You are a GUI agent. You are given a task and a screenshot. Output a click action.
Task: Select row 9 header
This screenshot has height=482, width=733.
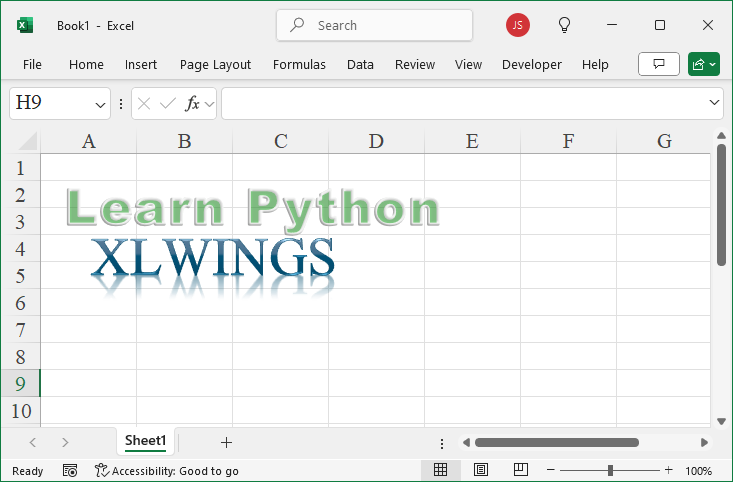(20, 384)
